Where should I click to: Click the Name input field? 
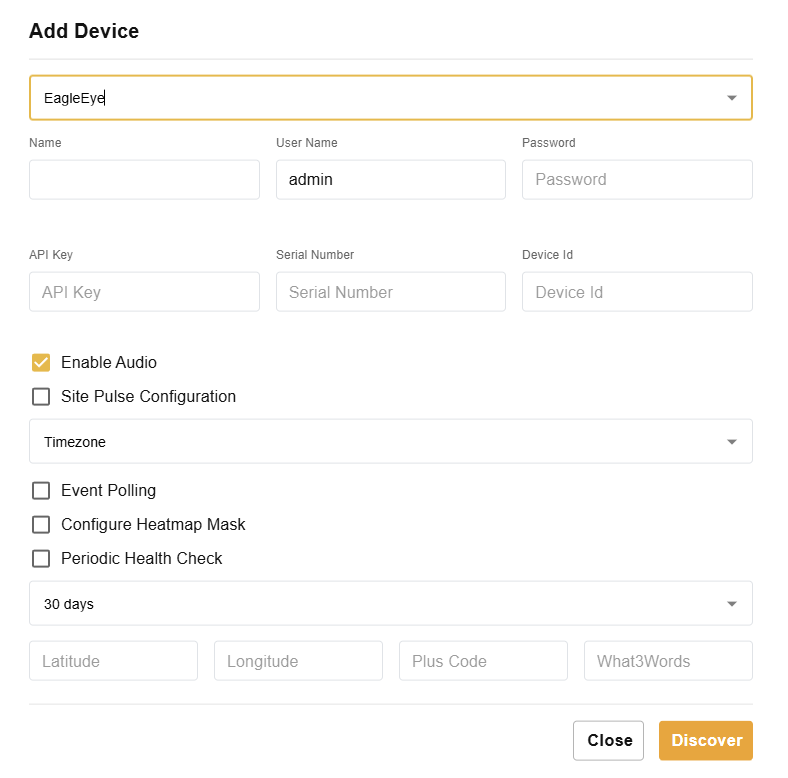coord(144,180)
